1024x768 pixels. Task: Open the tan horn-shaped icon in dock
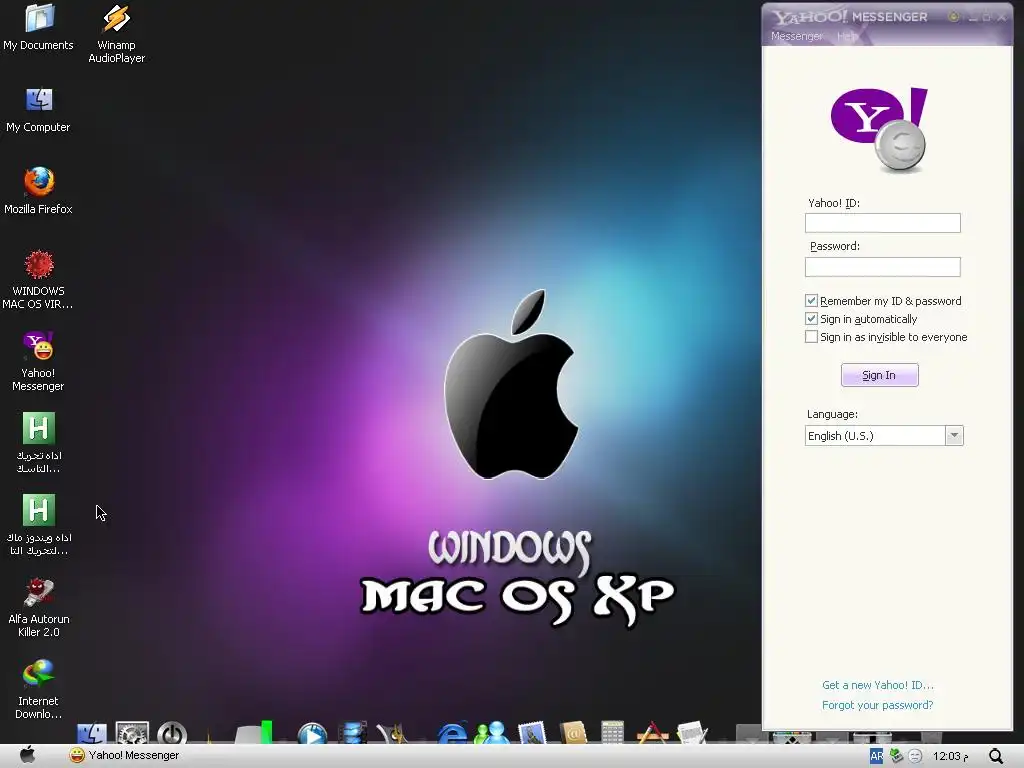(392, 733)
